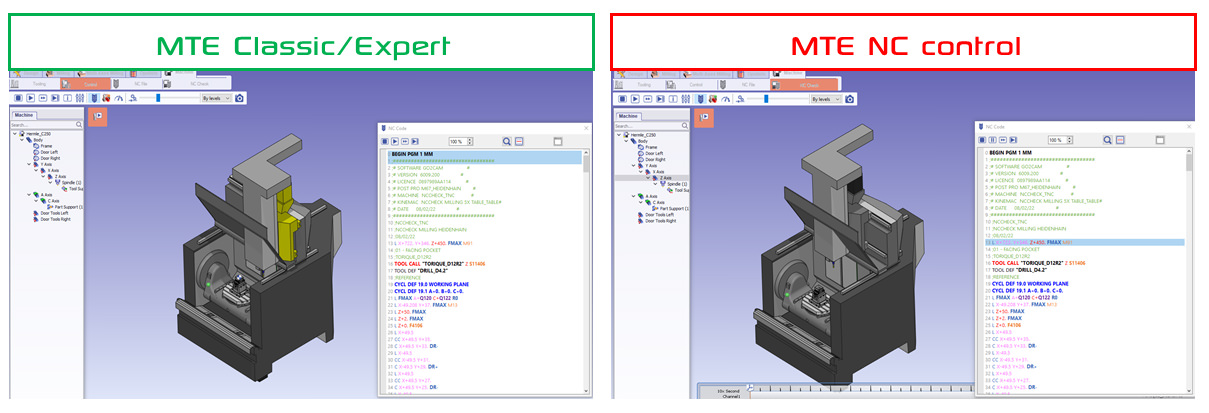The image size is (1209, 413).
Task: Click the Search field in left Machine panel
Action: coord(40,125)
